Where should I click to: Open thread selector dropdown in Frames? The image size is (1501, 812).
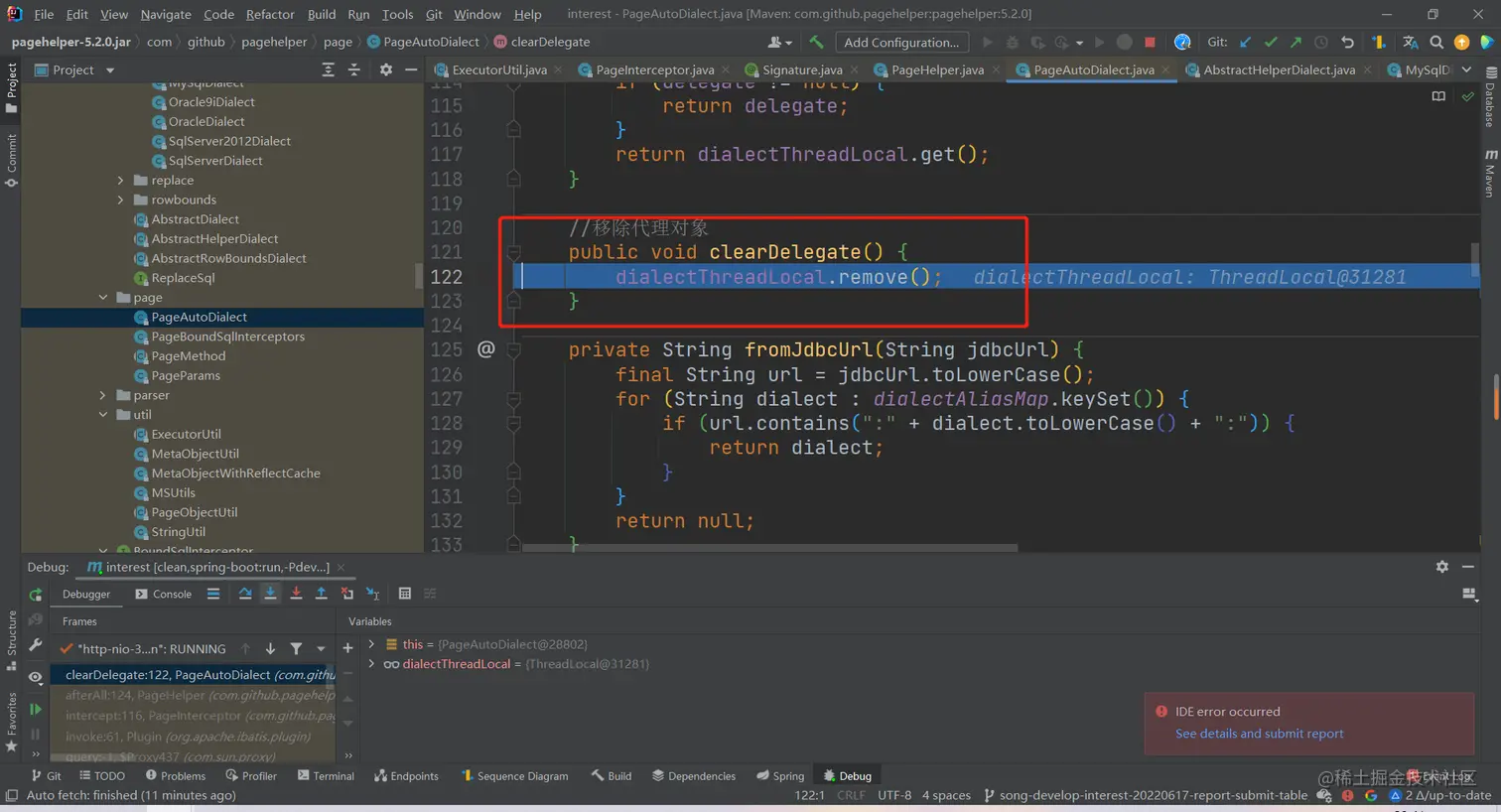click(x=321, y=648)
